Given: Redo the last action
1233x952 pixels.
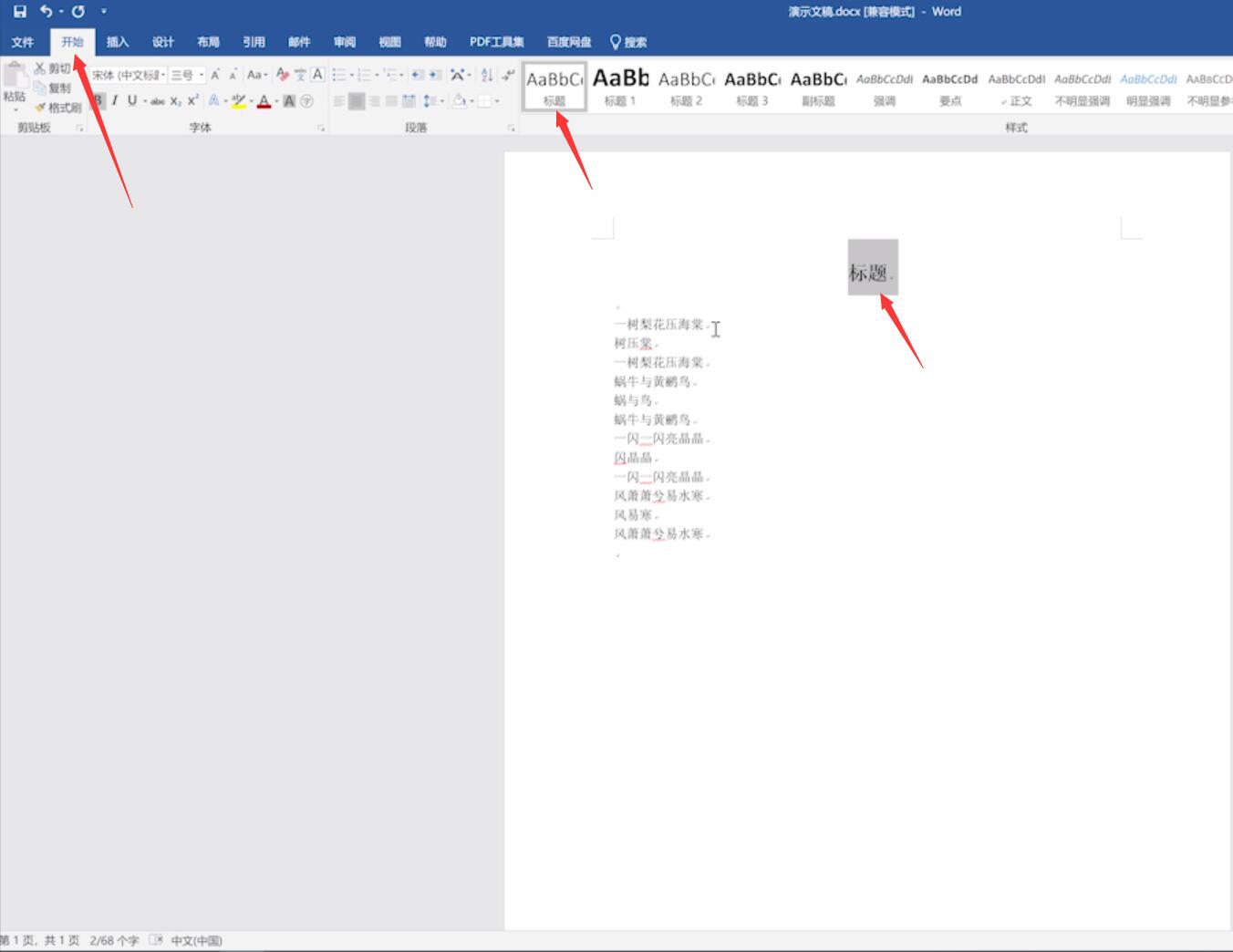Looking at the screenshot, I should [78, 12].
